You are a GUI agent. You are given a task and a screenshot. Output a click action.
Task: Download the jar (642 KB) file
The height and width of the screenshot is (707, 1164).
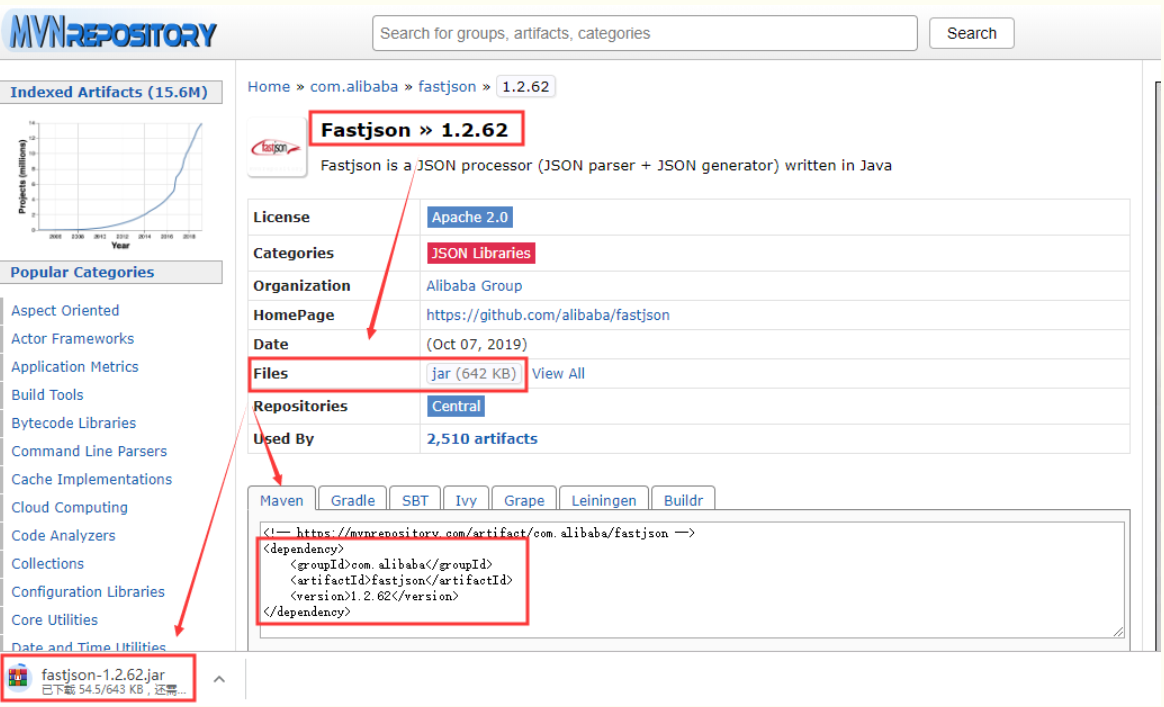[x=474, y=374]
